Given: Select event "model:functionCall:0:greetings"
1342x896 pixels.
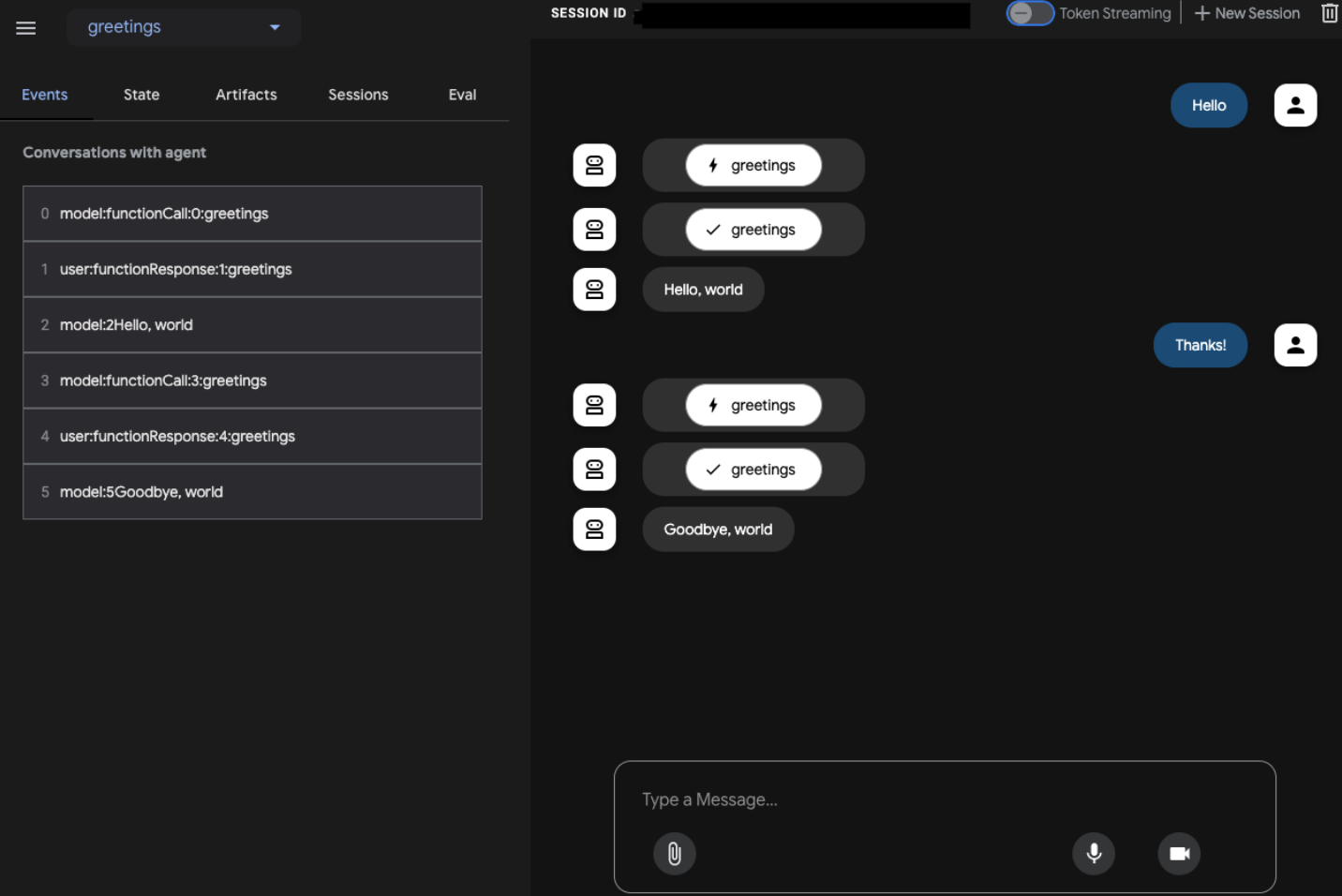Looking at the screenshot, I should [252, 213].
